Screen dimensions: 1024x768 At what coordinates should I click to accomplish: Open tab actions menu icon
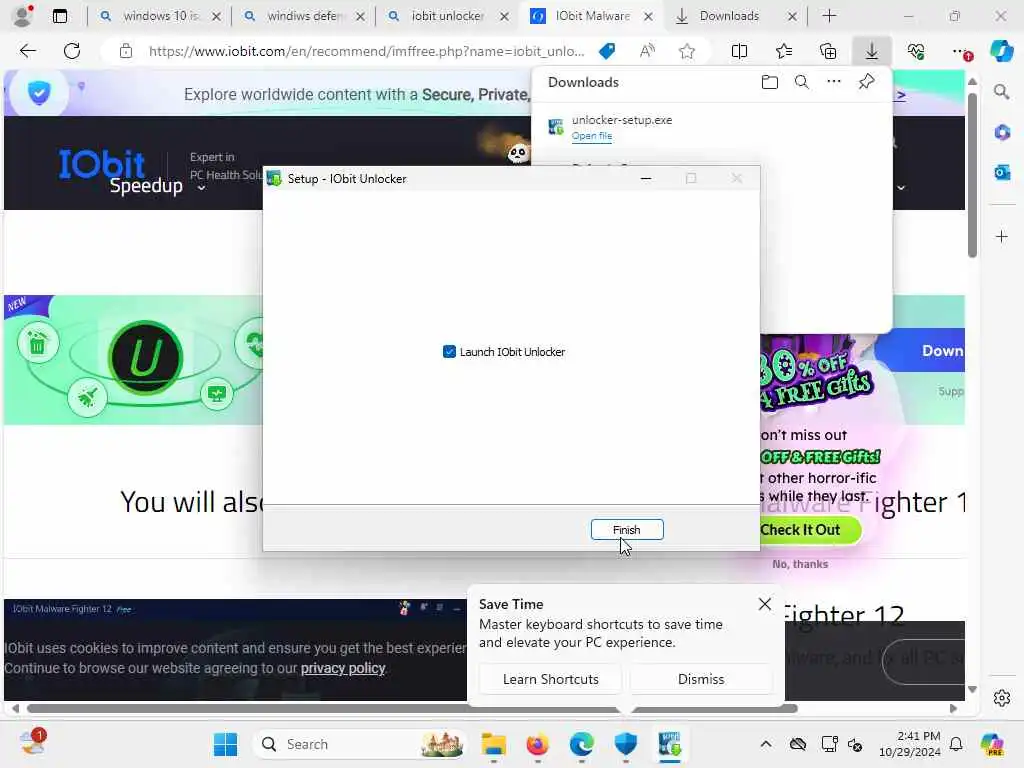pyautogui.click(x=60, y=16)
